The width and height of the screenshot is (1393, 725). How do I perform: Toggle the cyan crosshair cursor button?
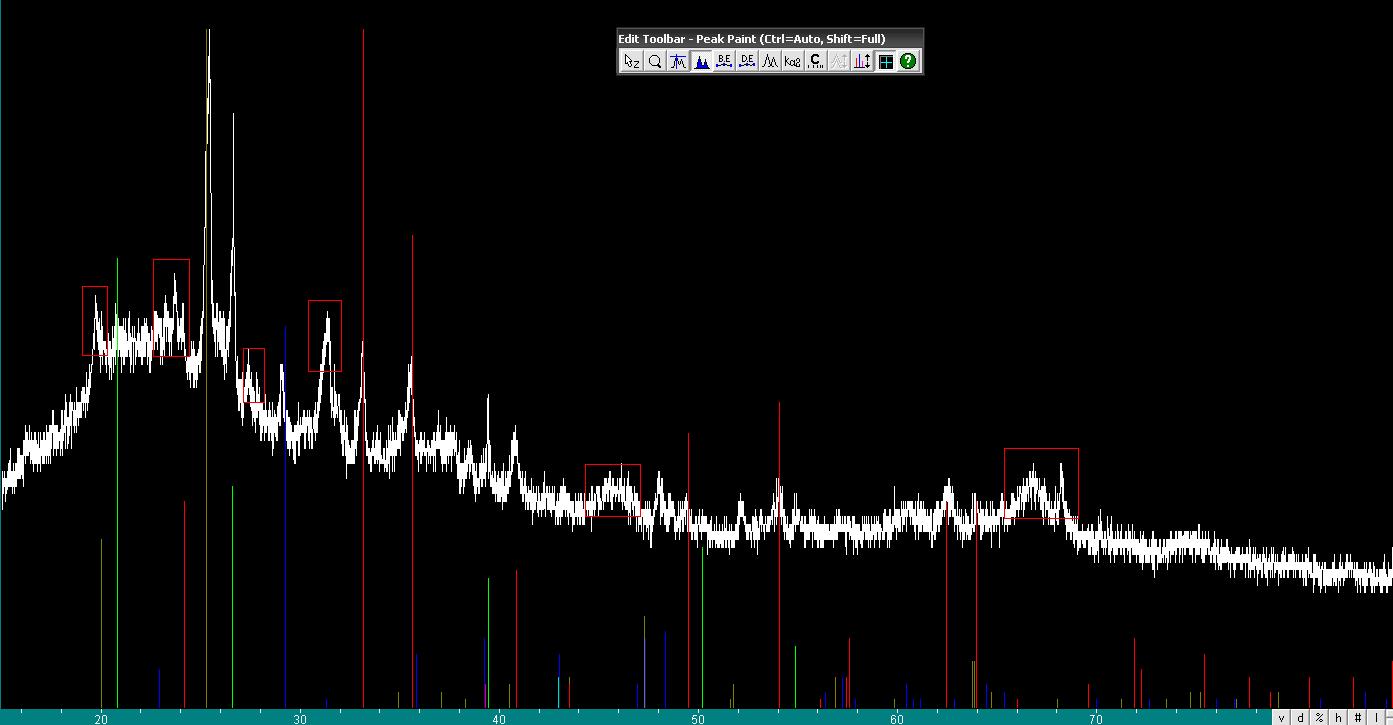point(885,61)
